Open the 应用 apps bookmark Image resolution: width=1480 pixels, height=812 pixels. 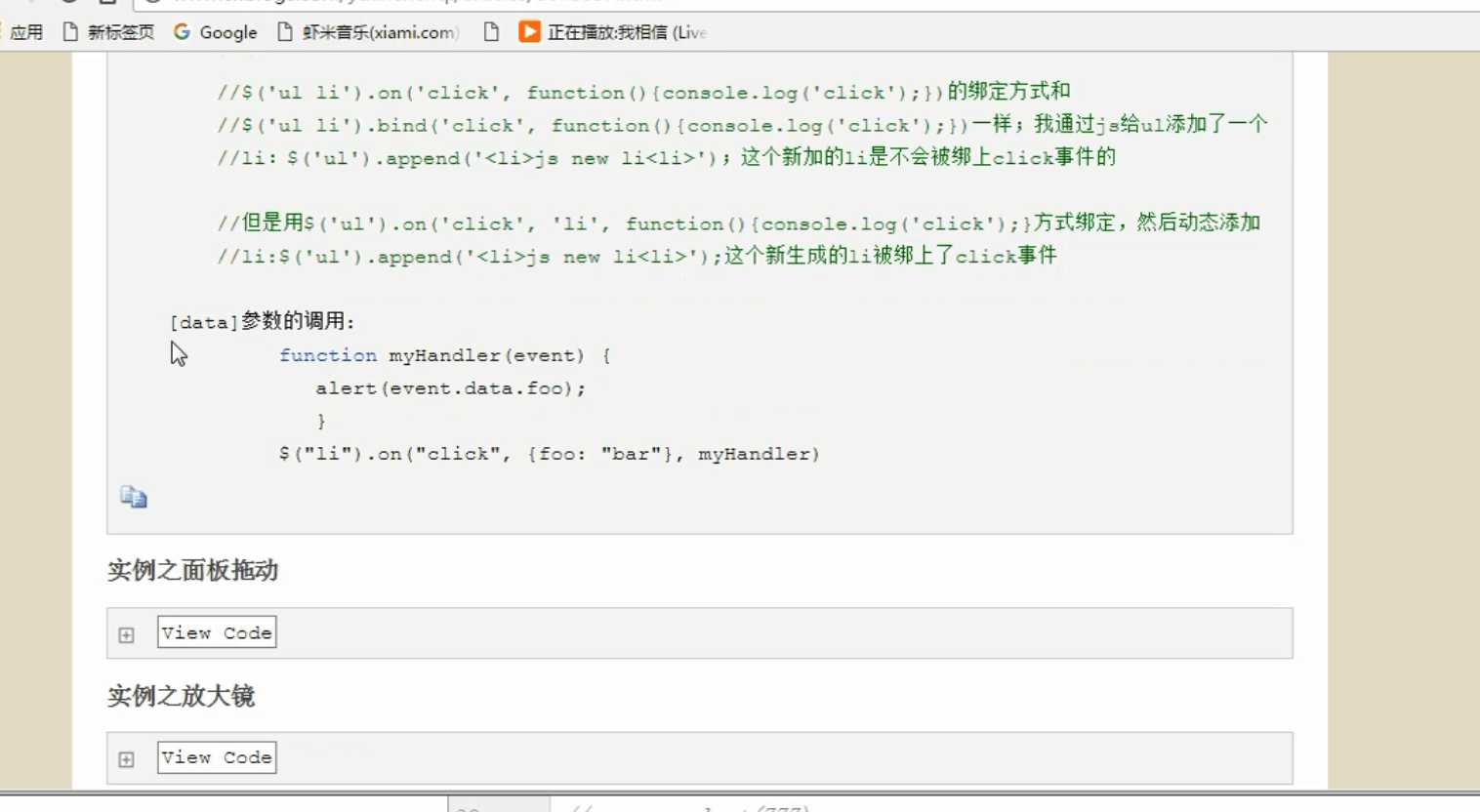[x=25, y=32]
